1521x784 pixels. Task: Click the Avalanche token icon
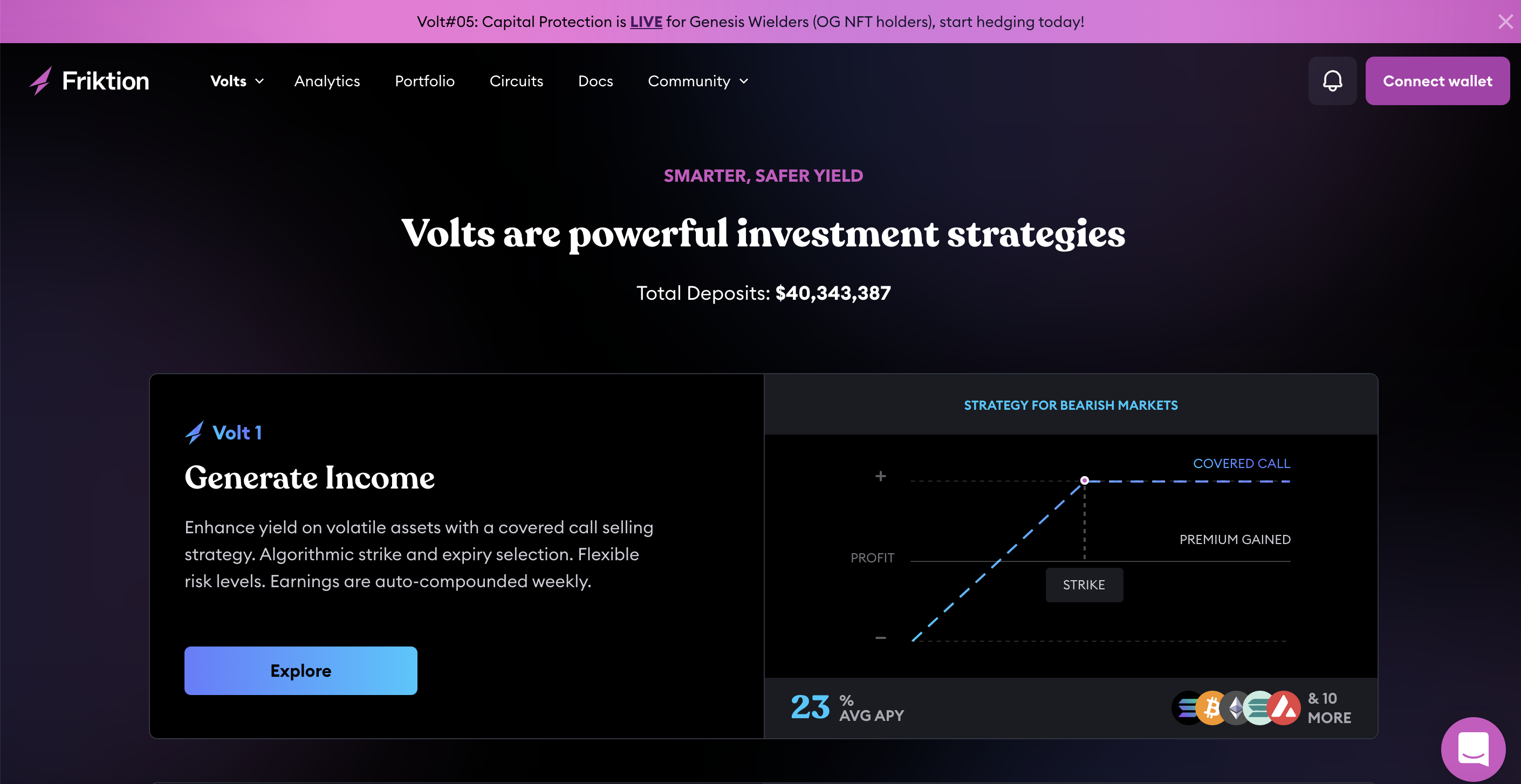(x=1284, y=707)
